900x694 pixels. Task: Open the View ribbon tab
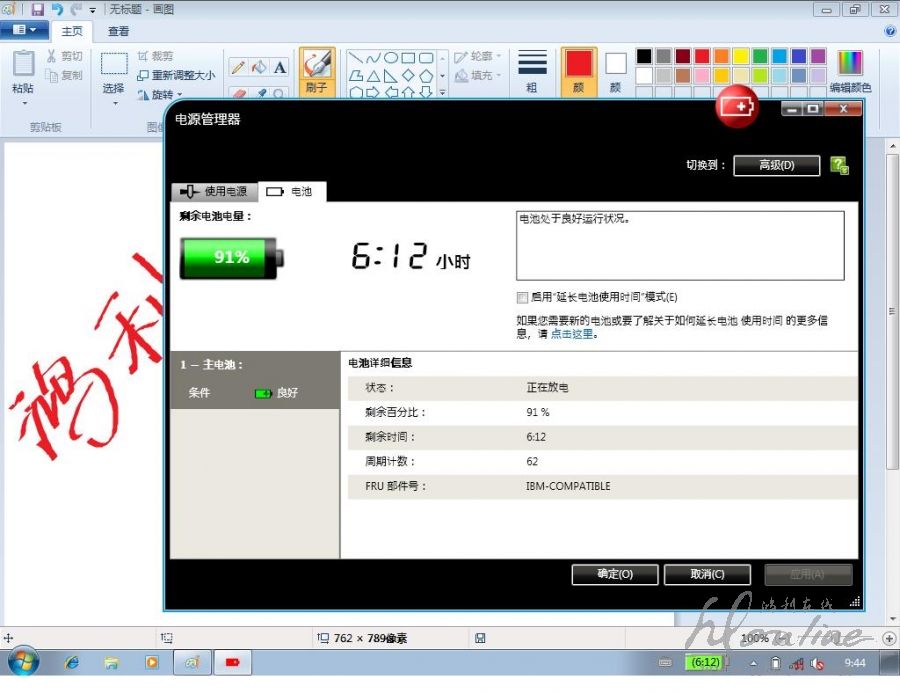tap(118, 31)
